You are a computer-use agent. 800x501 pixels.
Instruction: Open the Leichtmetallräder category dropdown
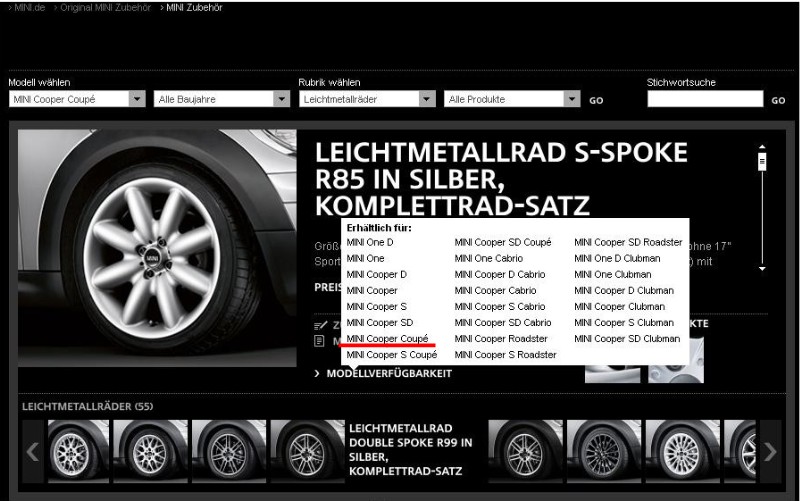click(x=427, y=99)
